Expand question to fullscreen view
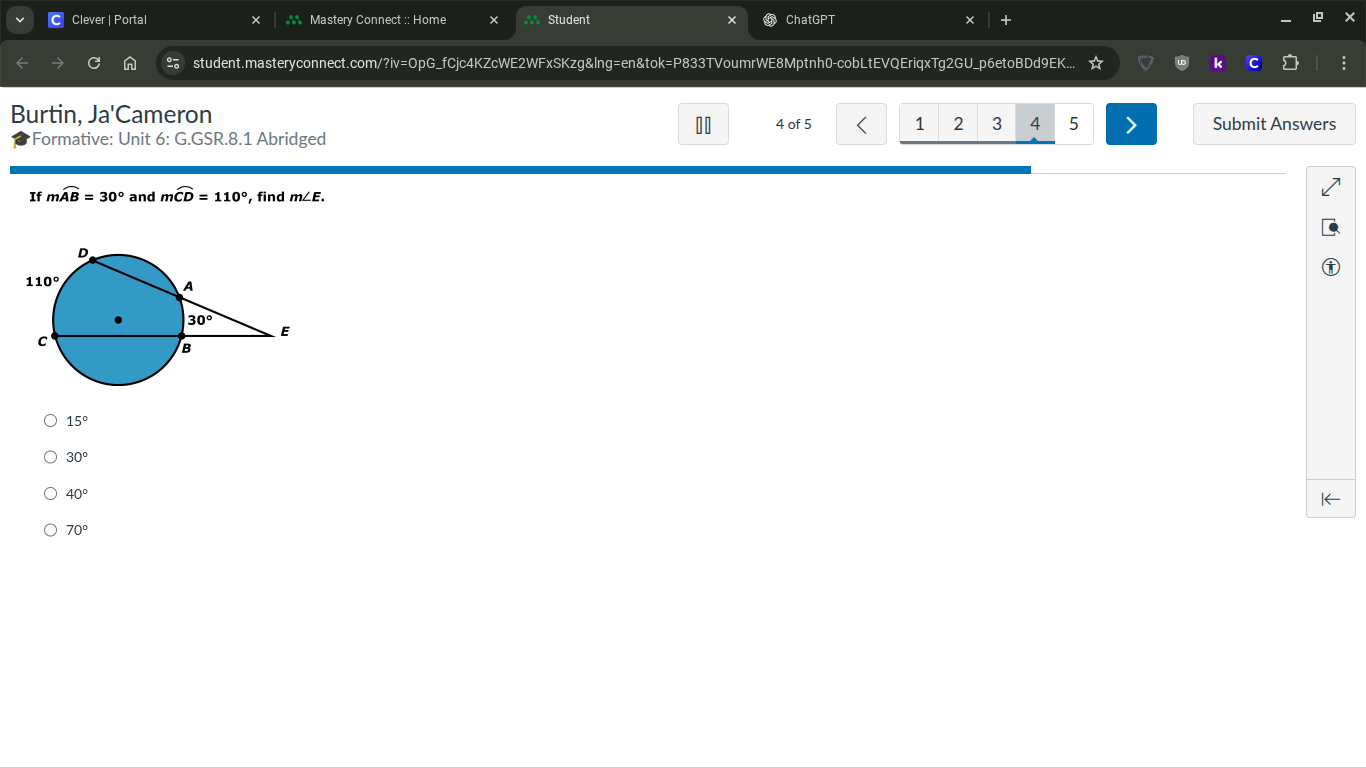The image size is (1366, 768). (x=1331, y=188)
